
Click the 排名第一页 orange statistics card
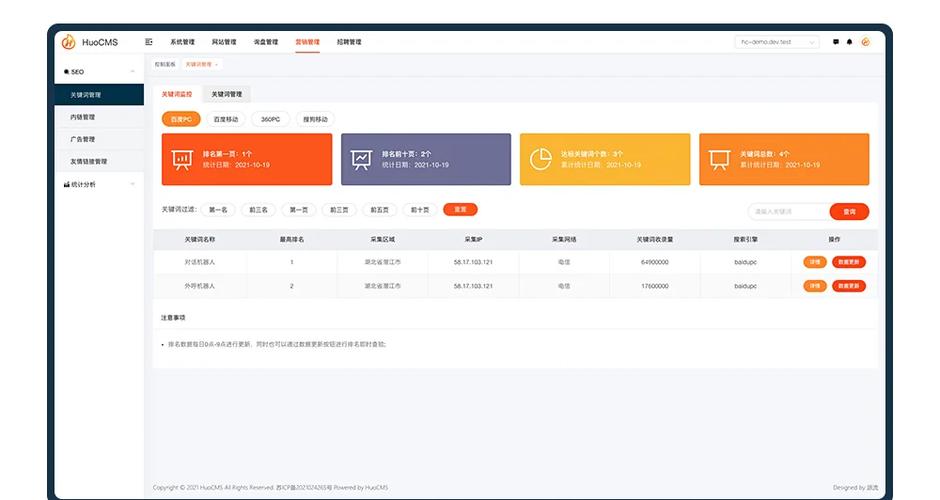[x=247, y=159]
